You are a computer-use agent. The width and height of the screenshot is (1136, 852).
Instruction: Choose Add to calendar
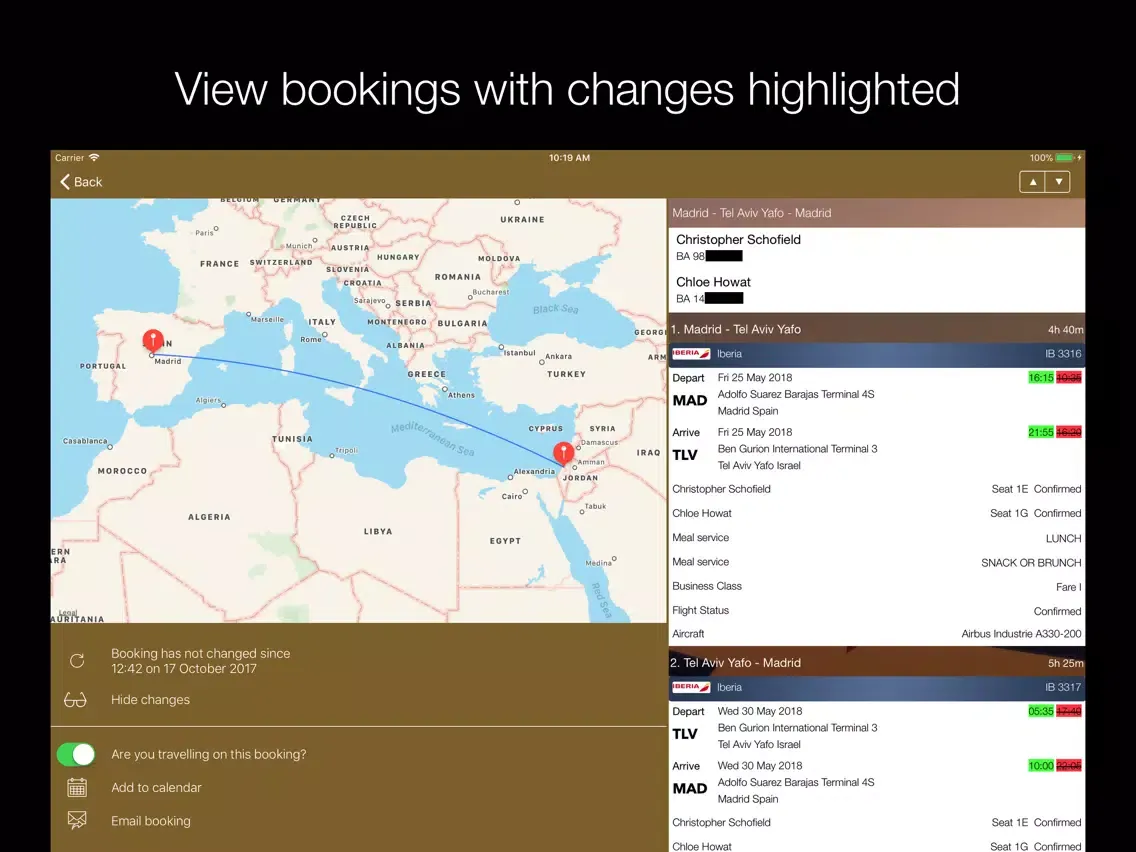tap(156, 788)
